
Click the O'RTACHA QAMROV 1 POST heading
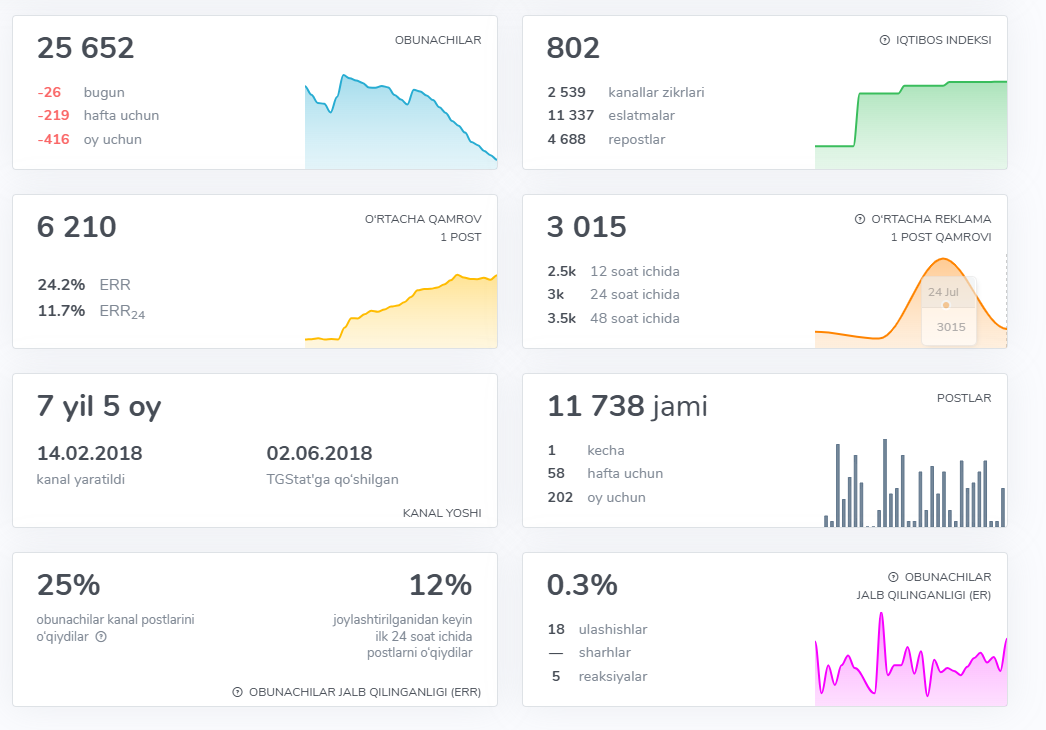pyautogui.click(x=423, y=227)
